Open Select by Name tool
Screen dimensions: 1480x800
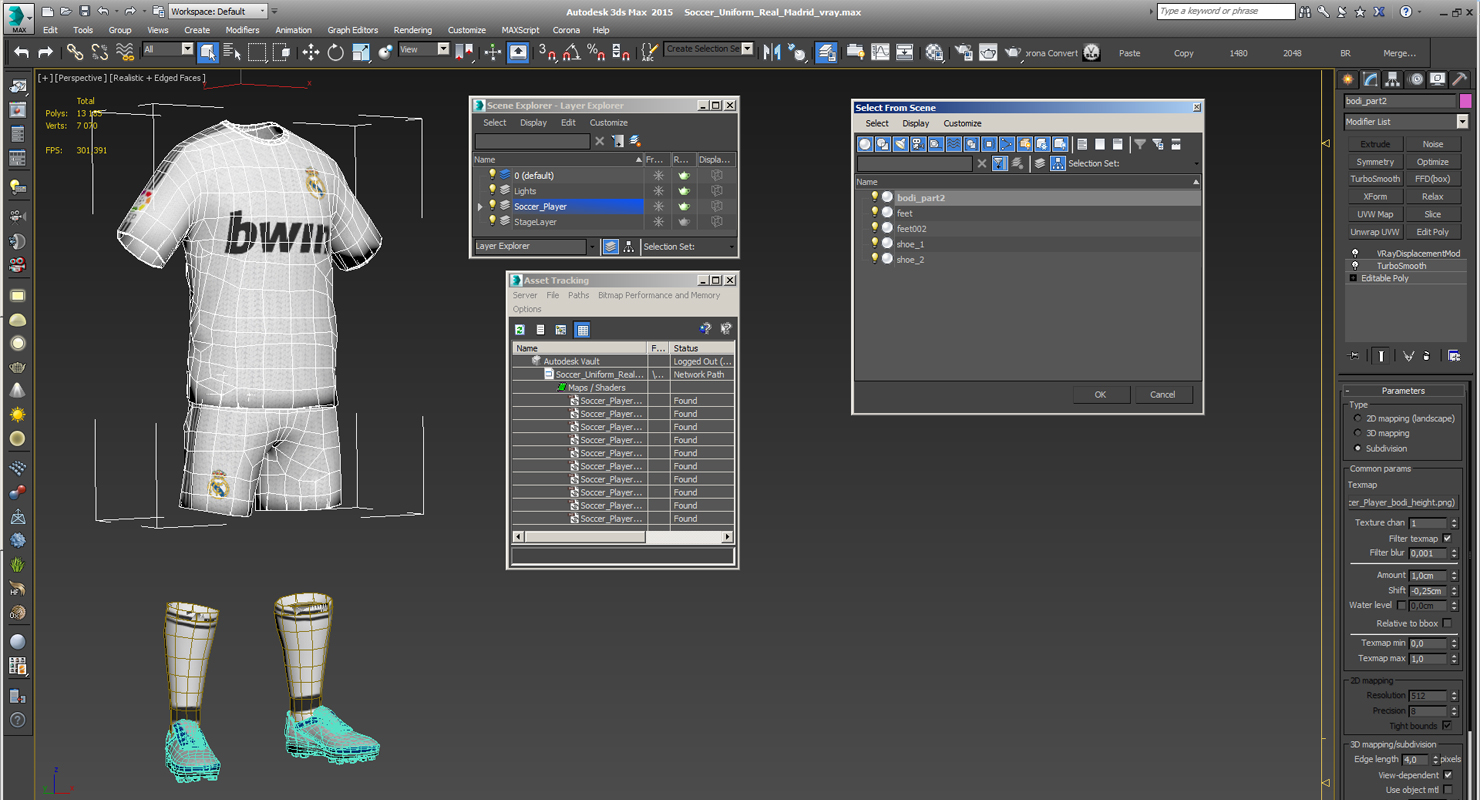click(x=232, y=52)
